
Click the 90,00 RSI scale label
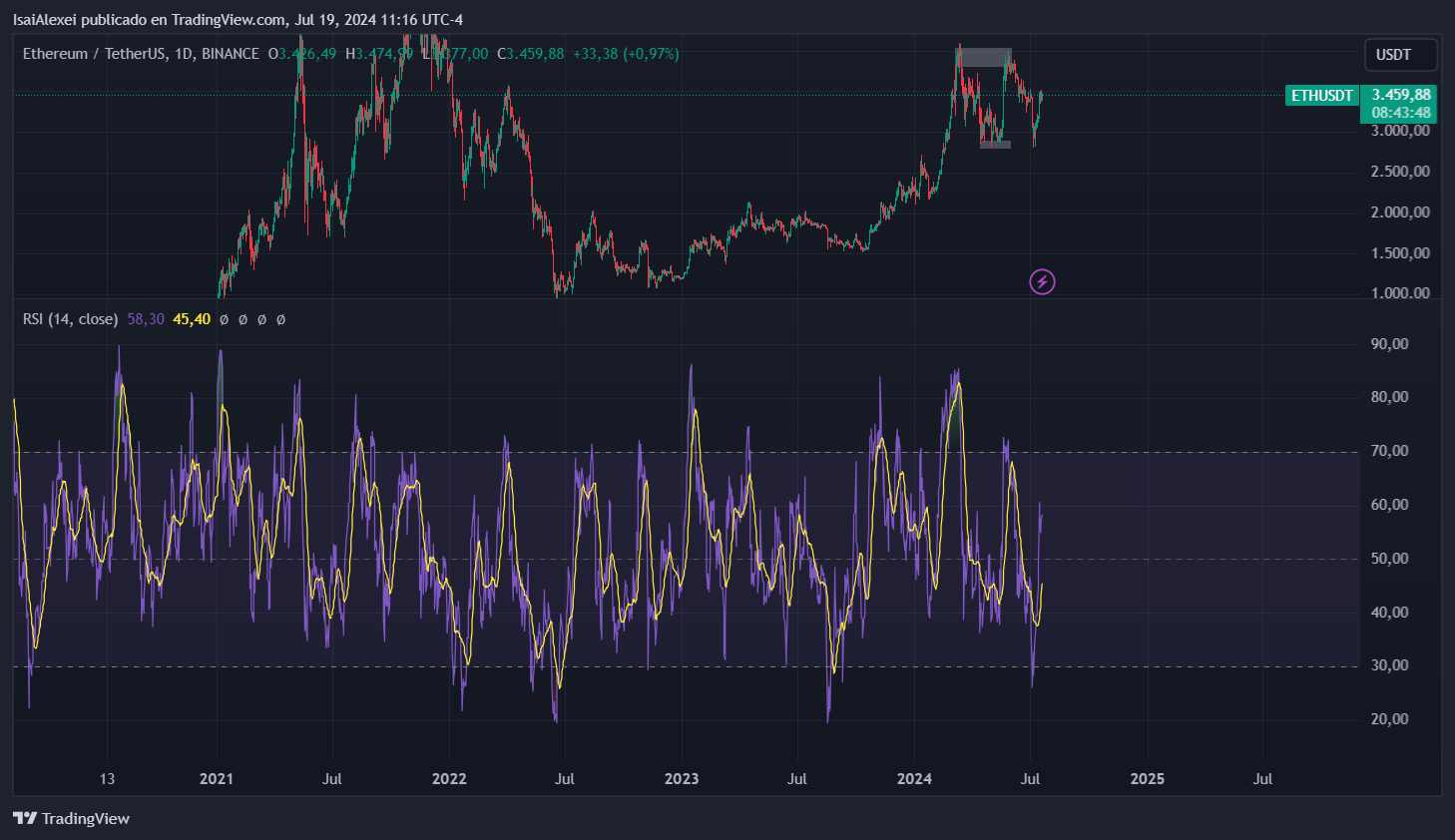tap(1390, 344)
